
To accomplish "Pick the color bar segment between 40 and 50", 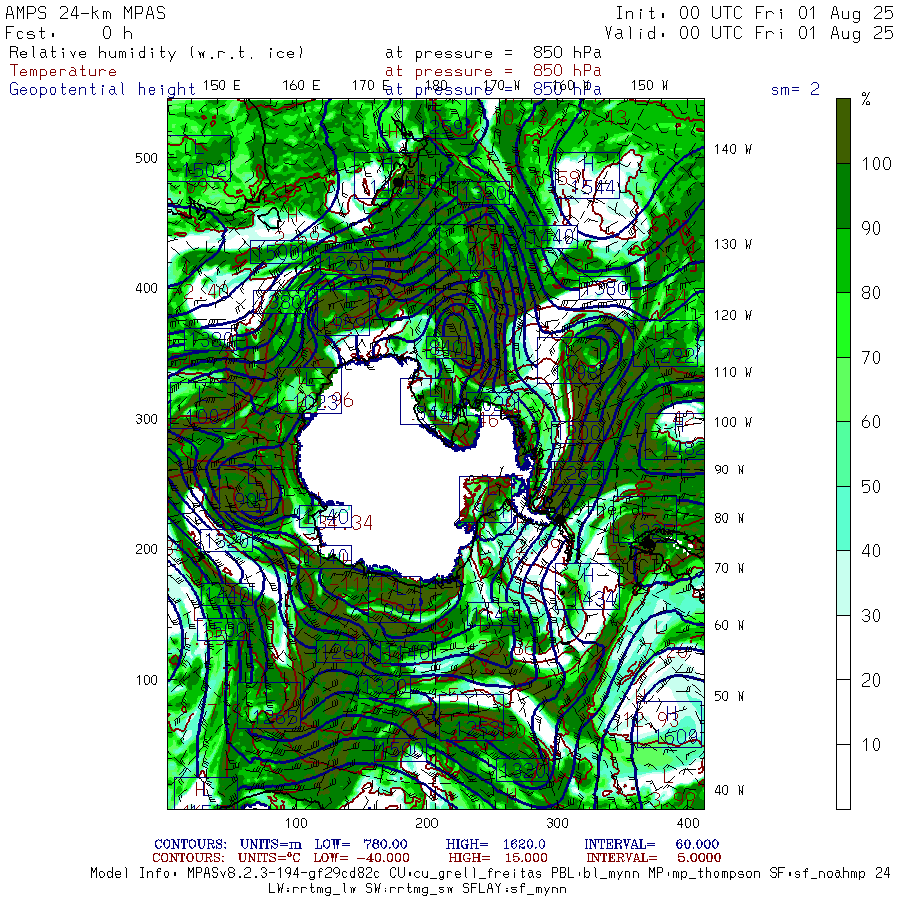I will point(843,519).
